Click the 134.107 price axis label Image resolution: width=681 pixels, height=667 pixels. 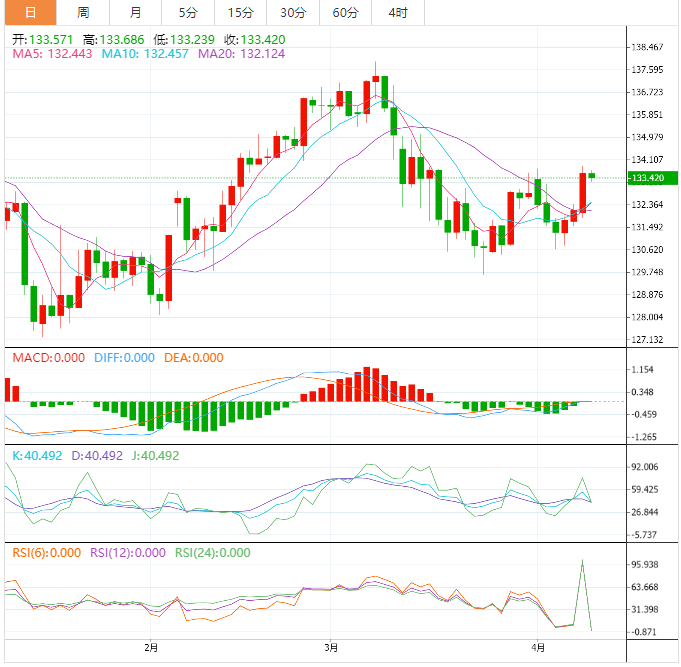pyautogui.click(x=647, y=159)
